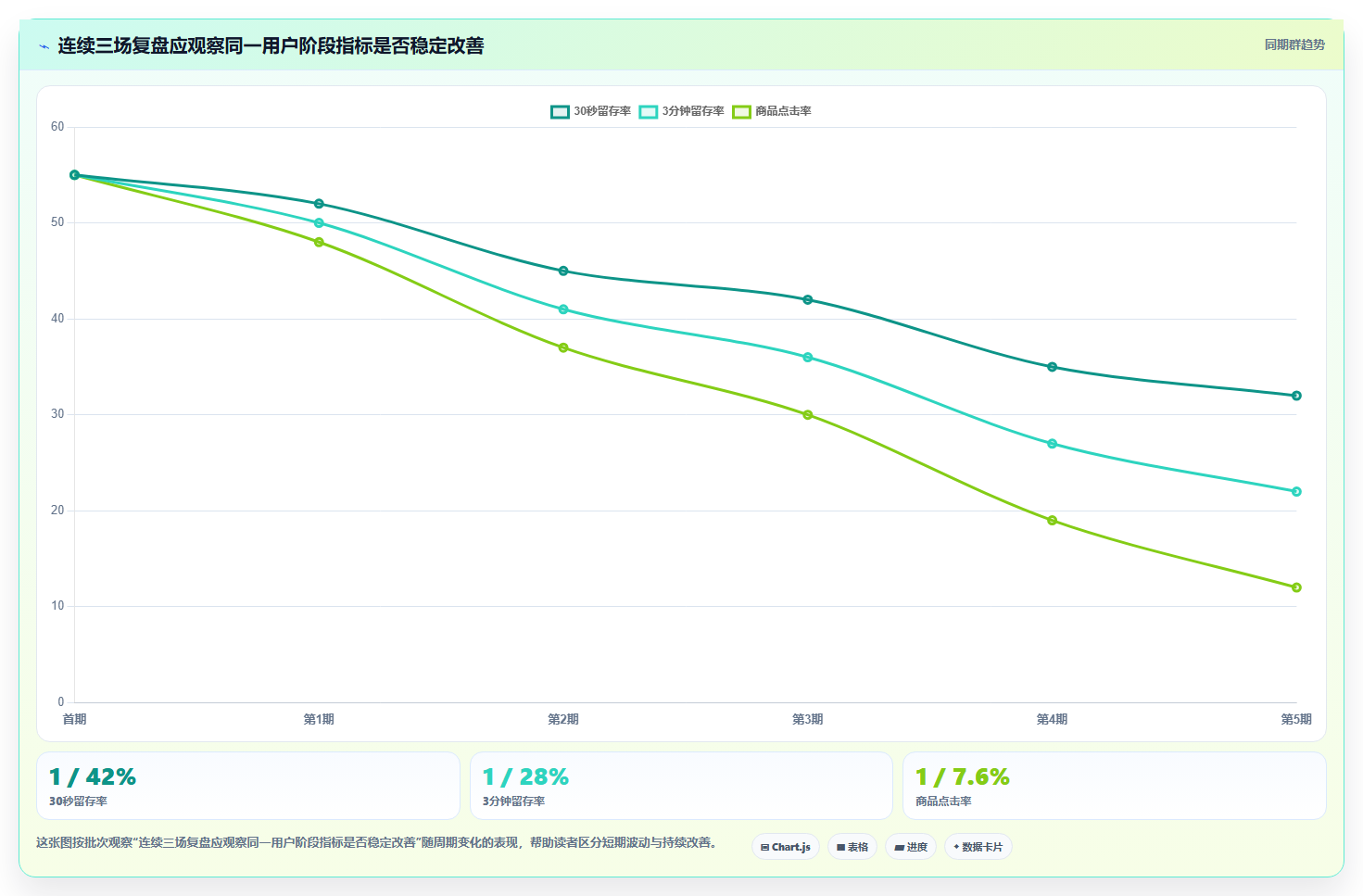Viewport: 1363px width, 896px height.
Task: Click the 第2期 x-axis label
Action: (x=563, y=719)
